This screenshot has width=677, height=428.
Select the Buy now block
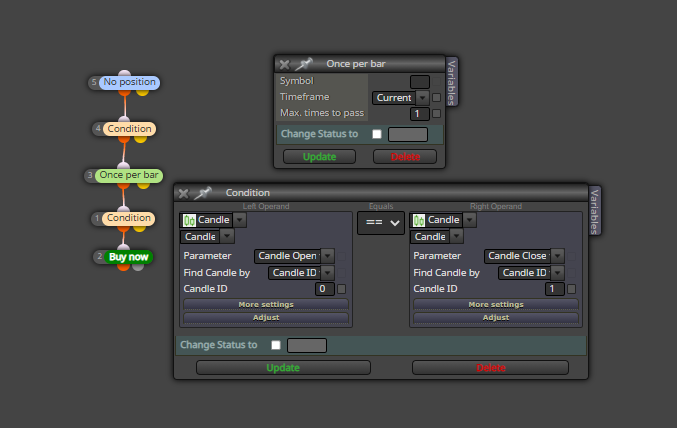click(128, 257)
